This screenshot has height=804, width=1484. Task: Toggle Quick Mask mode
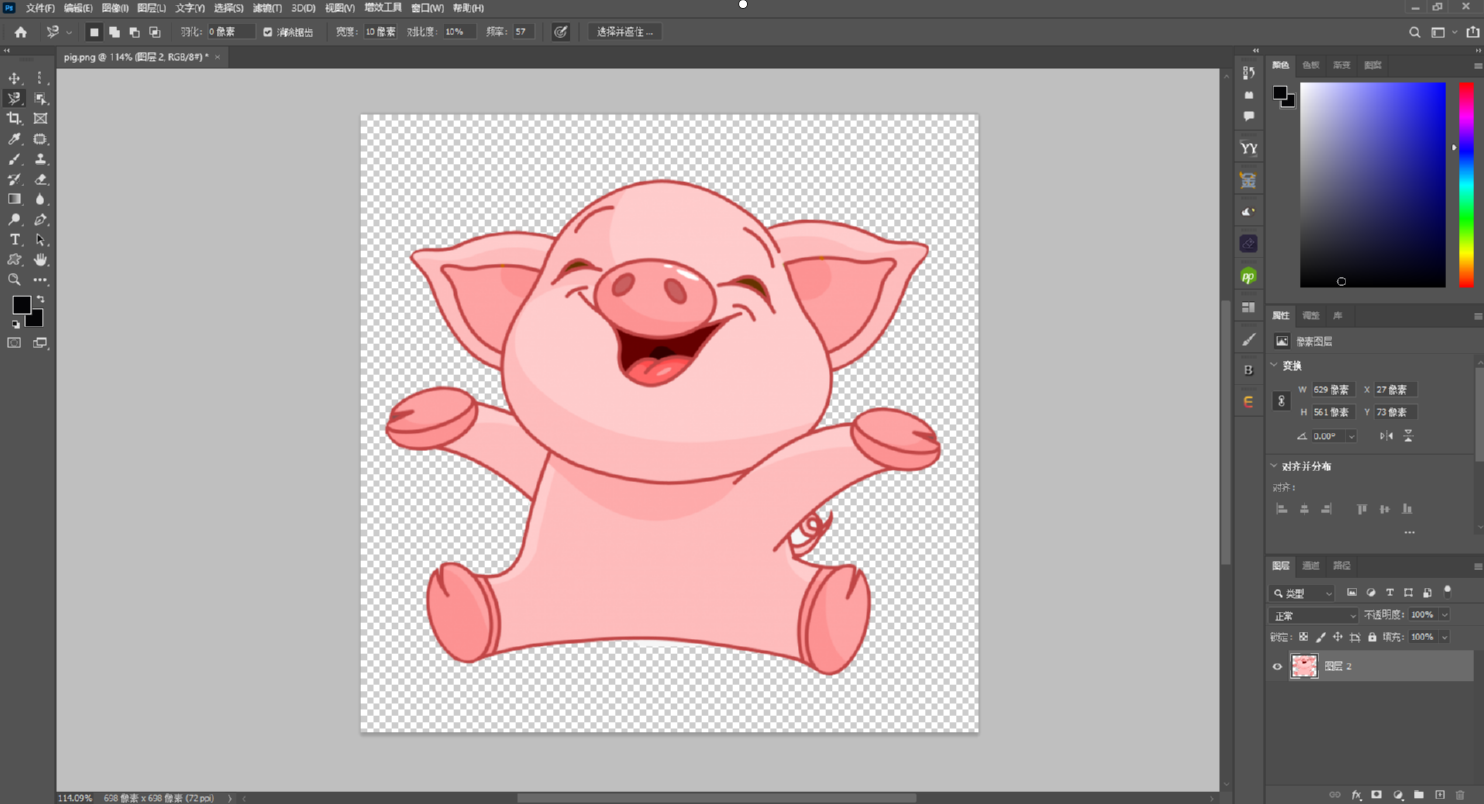point(14,343)
